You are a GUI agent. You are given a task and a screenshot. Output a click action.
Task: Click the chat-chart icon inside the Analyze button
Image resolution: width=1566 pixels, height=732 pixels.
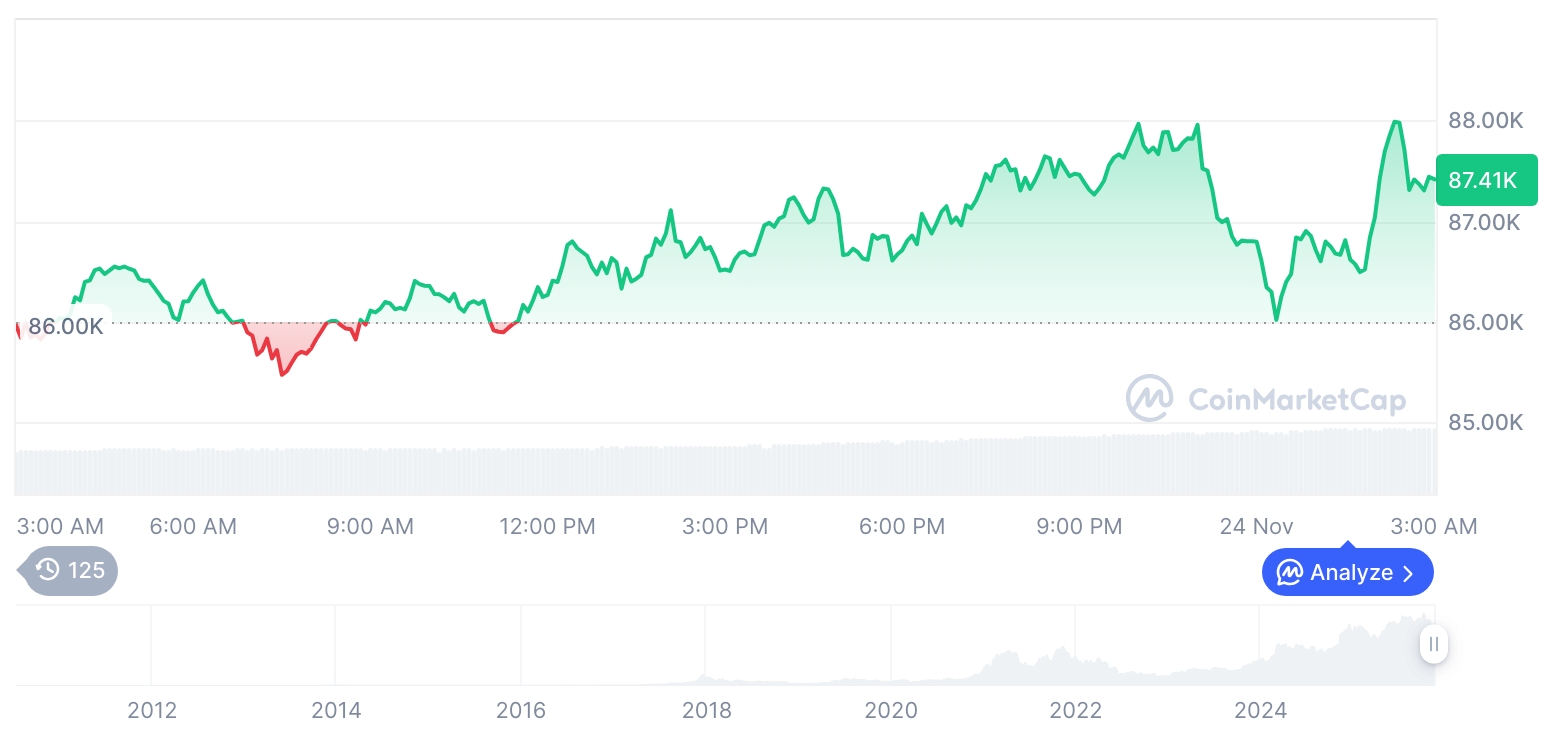1290,573
